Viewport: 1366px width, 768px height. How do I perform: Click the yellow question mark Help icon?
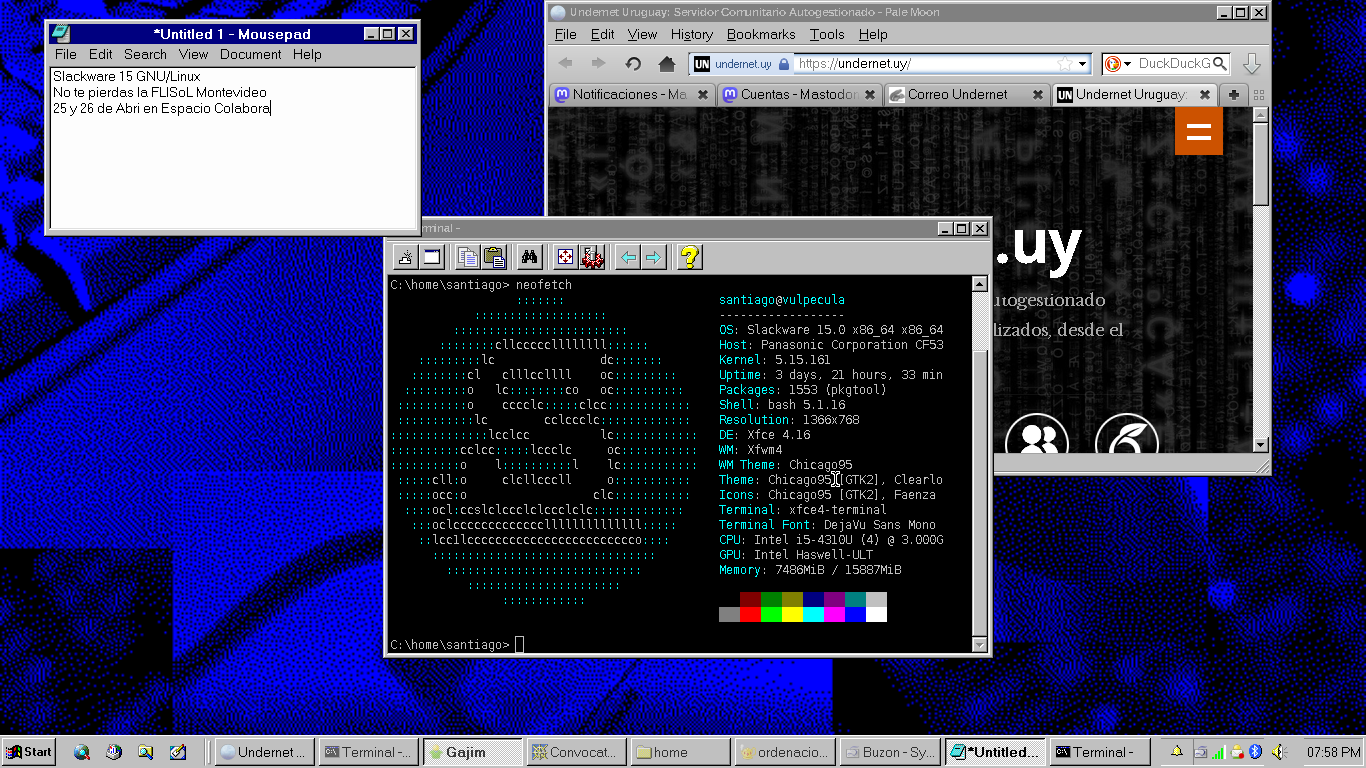click(688, 257)
